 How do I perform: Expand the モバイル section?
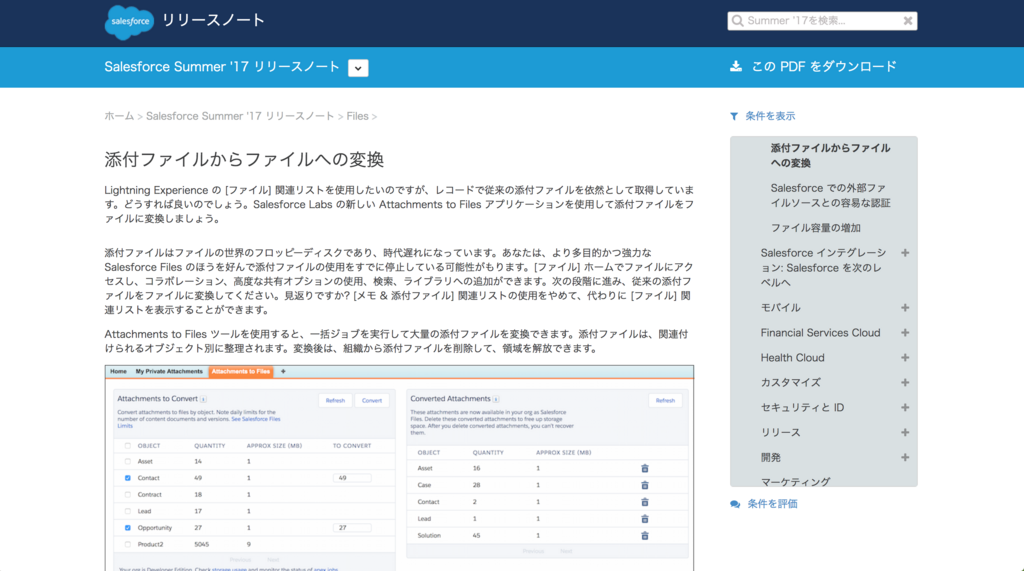pyautogui.click(x=905, y=308)
